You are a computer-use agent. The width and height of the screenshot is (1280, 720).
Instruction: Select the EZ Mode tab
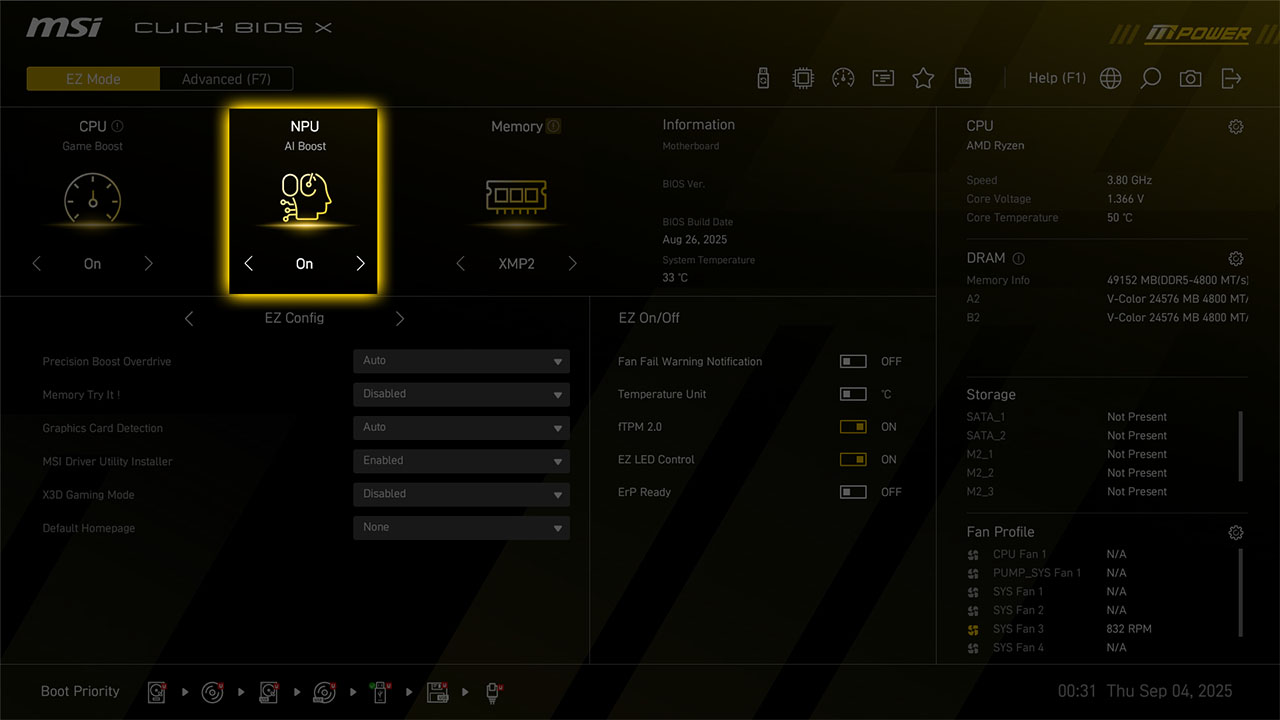(x=93, y=79)
